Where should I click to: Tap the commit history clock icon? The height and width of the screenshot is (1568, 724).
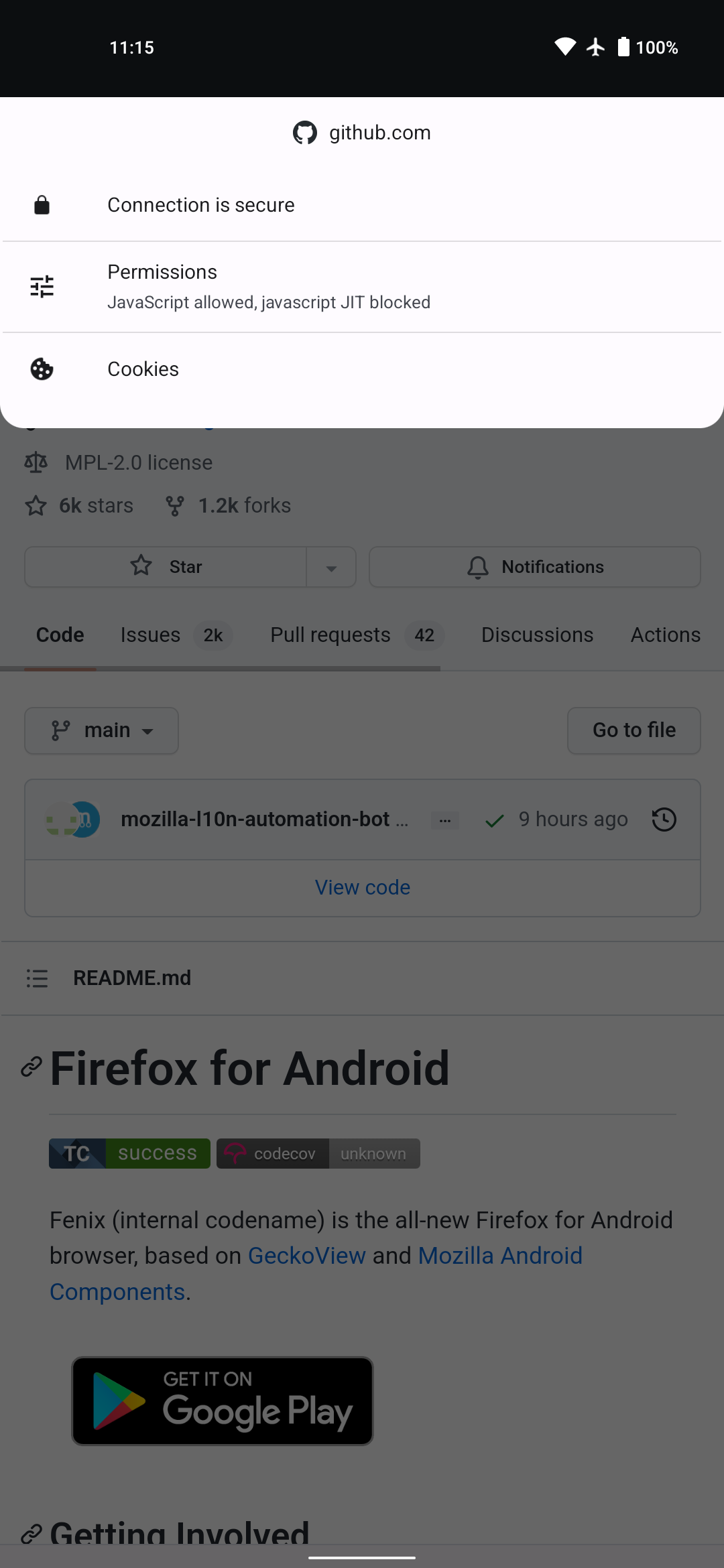[x=664, y=819]
